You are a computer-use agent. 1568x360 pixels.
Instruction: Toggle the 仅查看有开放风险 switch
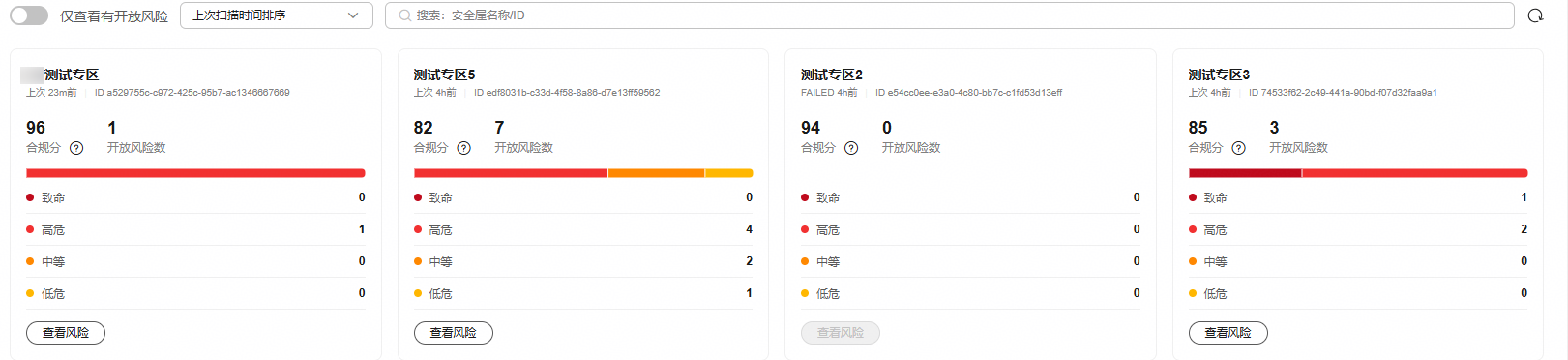pyautogui.click(x=29, y=15)
